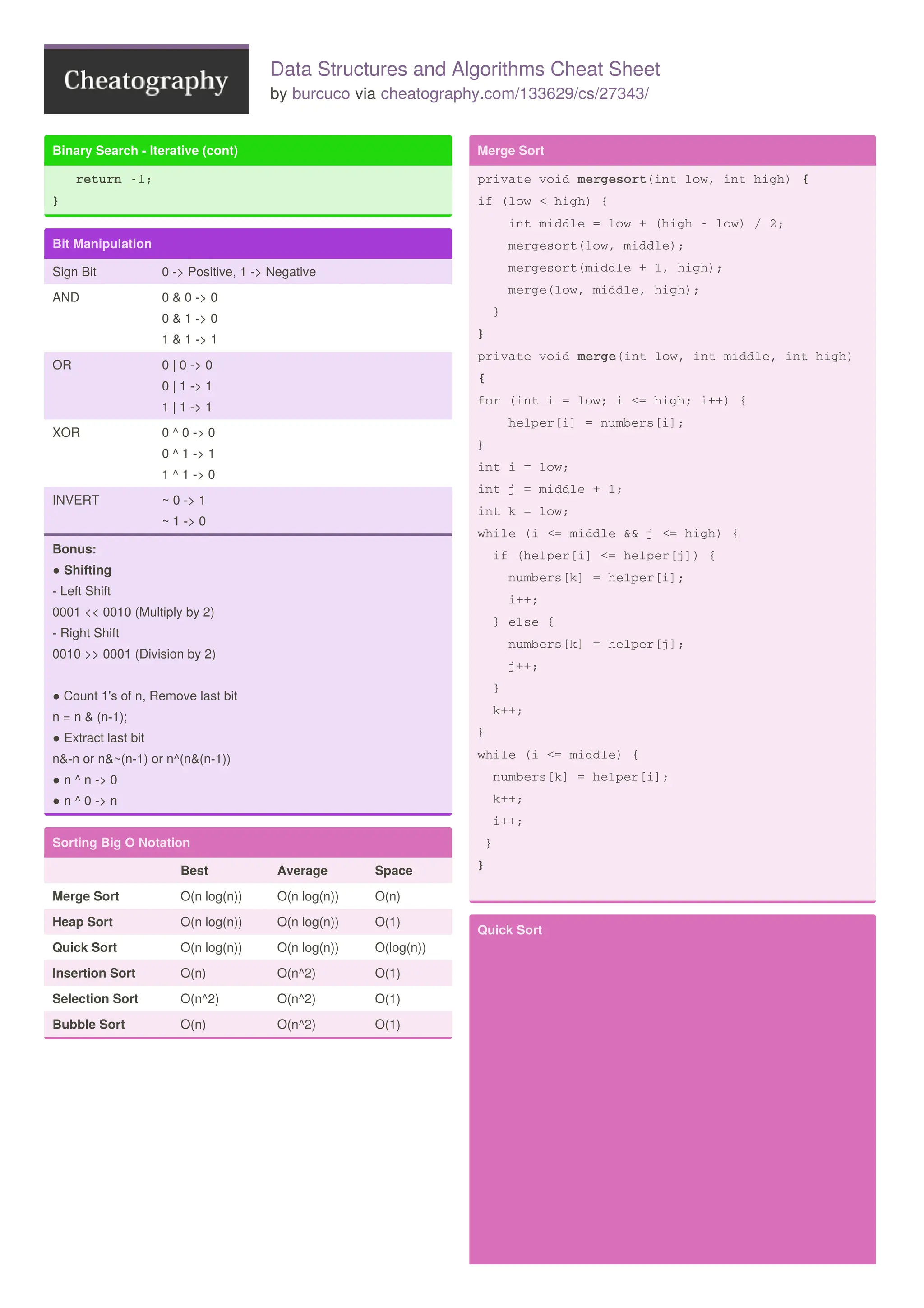Image resolution: width=924 pixels, height=1308 pixels.
Task: Click '0010 >> 0001 (Division by 2)' line
Action: click(x=134, y=654)
